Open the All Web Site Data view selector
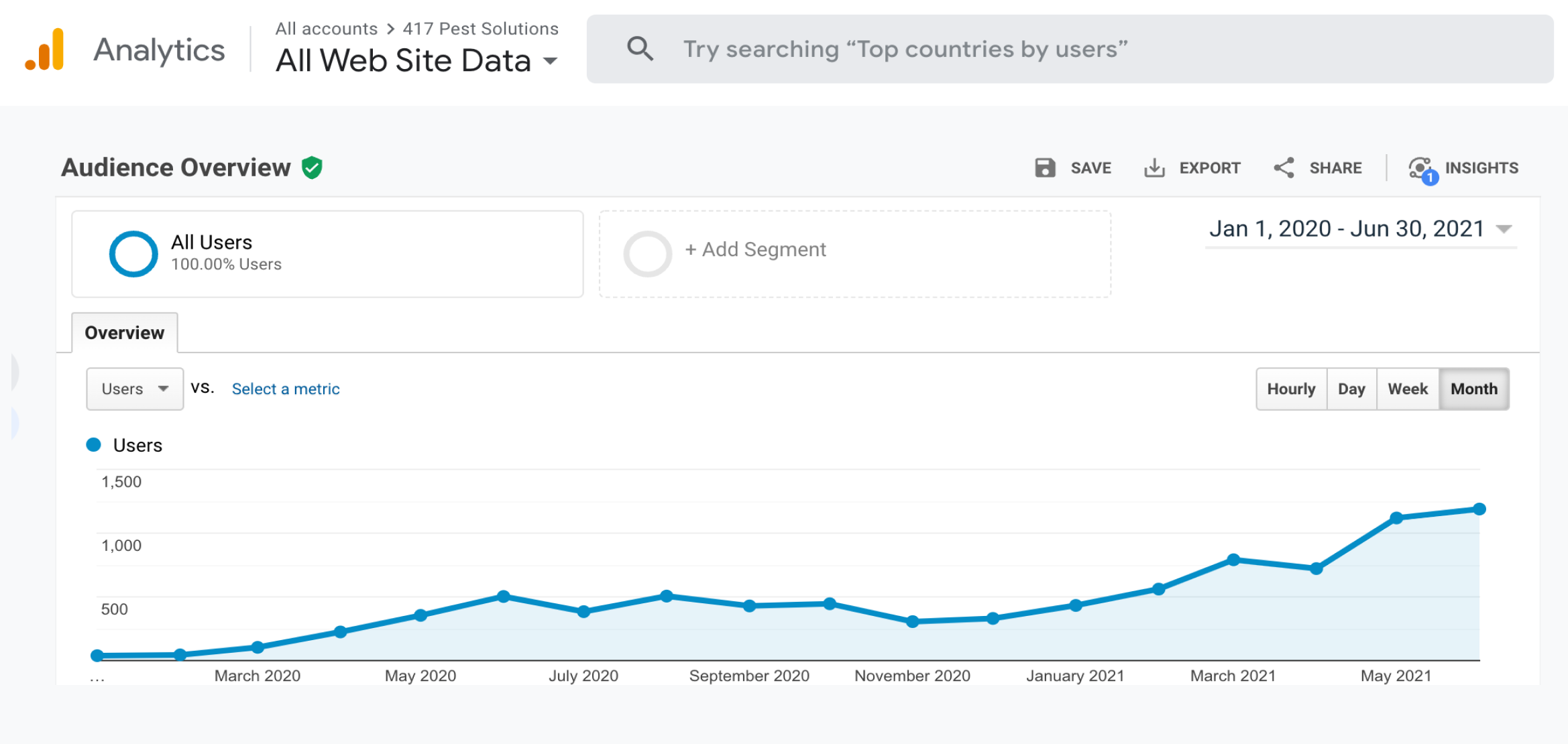The width and height of the screenshot is (1568, 744). click(416, 61)
